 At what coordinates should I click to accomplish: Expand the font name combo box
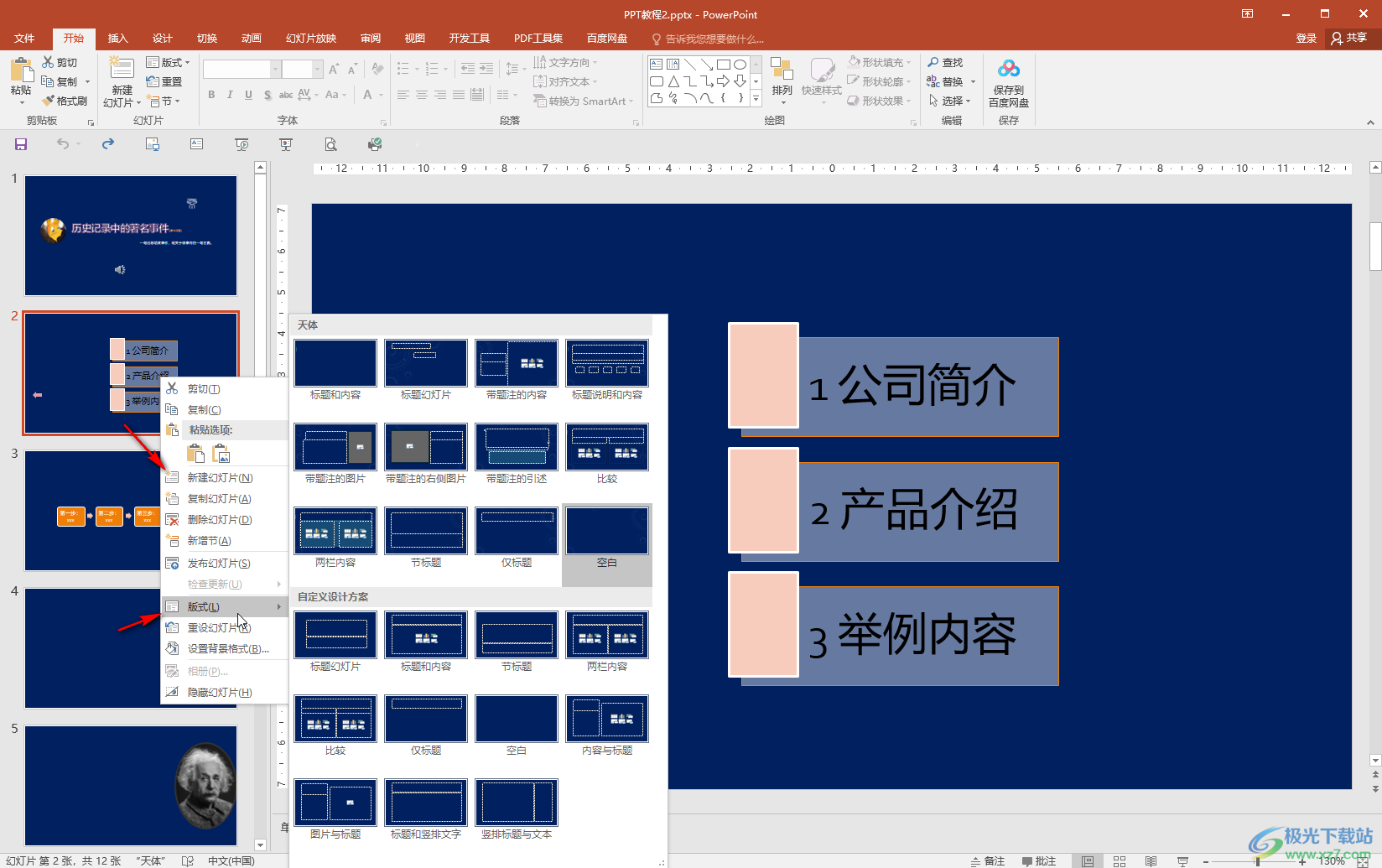tap(275, 69)
